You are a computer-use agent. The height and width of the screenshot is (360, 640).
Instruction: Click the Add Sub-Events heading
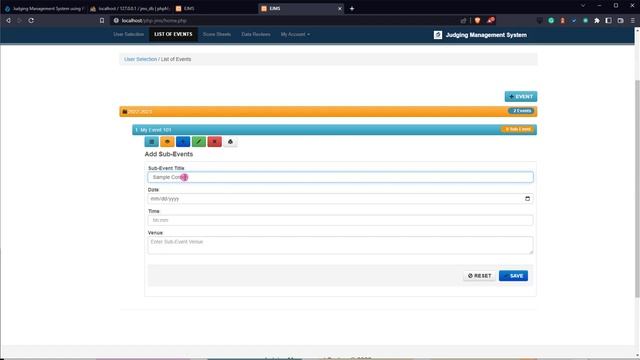click(169, 154)
